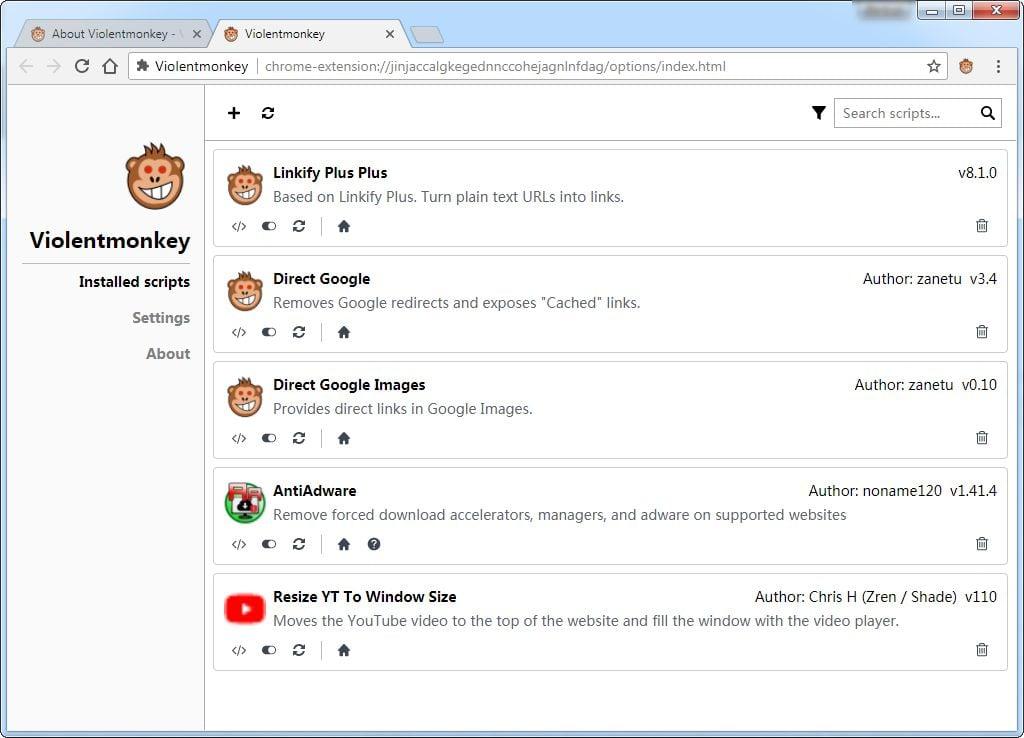
Task: Click the Resize YT YouTube icon
Action: click(245, 609)
